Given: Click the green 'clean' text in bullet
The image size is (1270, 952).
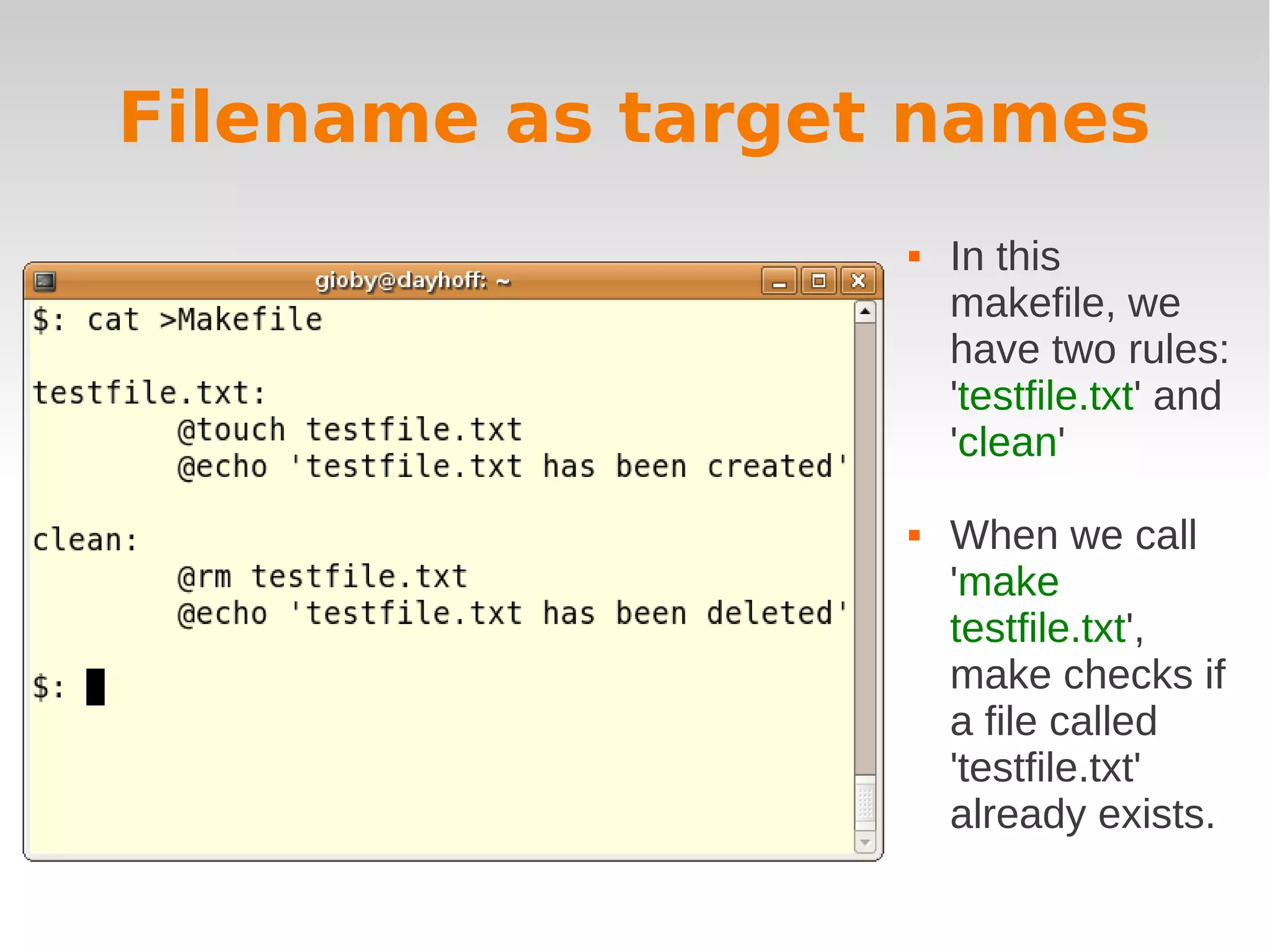Looking at the screenshot, I should click(1007, 443).
